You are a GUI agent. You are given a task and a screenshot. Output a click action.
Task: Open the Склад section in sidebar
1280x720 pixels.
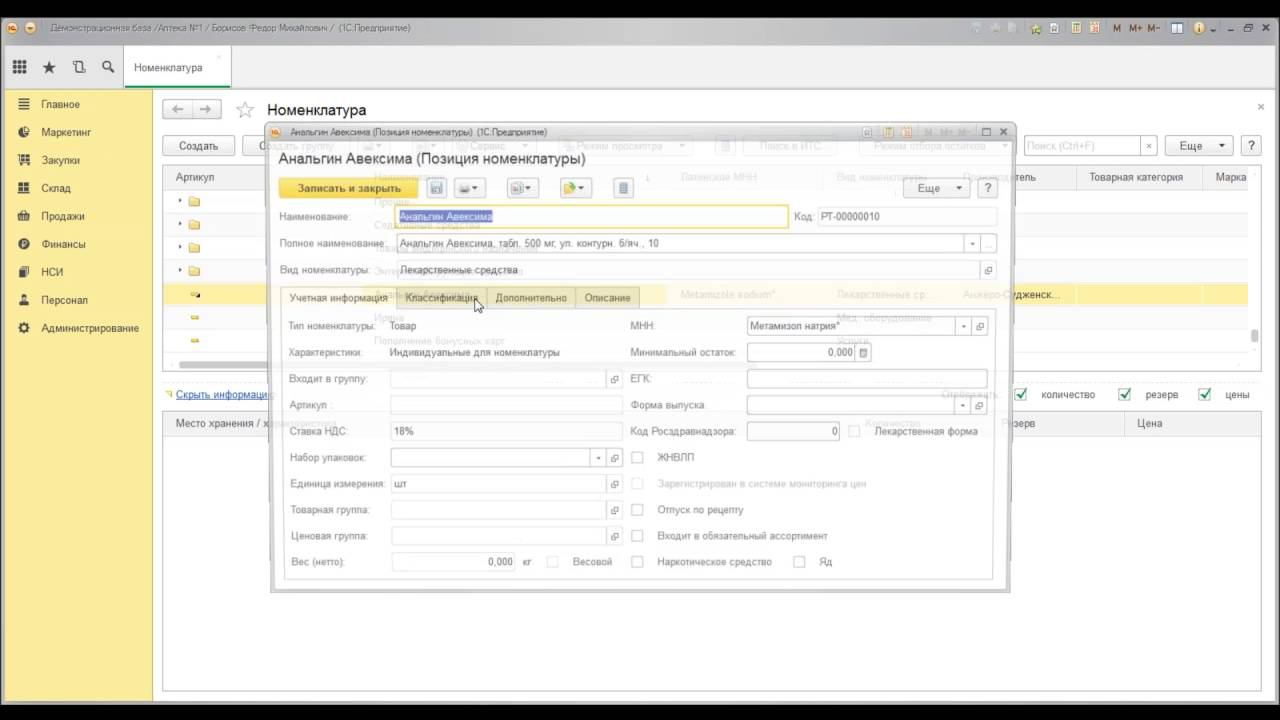coord(56,188)
